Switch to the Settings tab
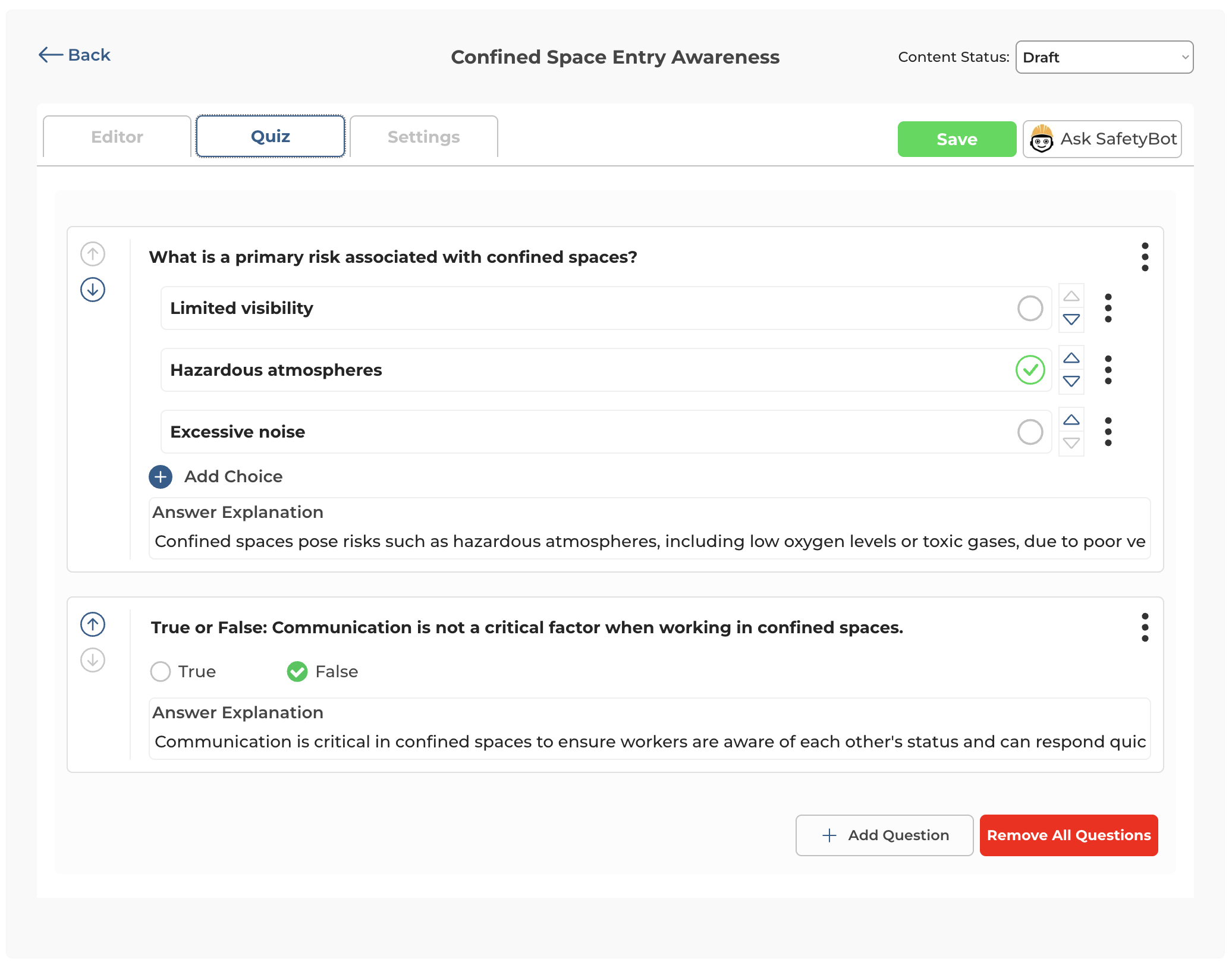 [423, 136]
